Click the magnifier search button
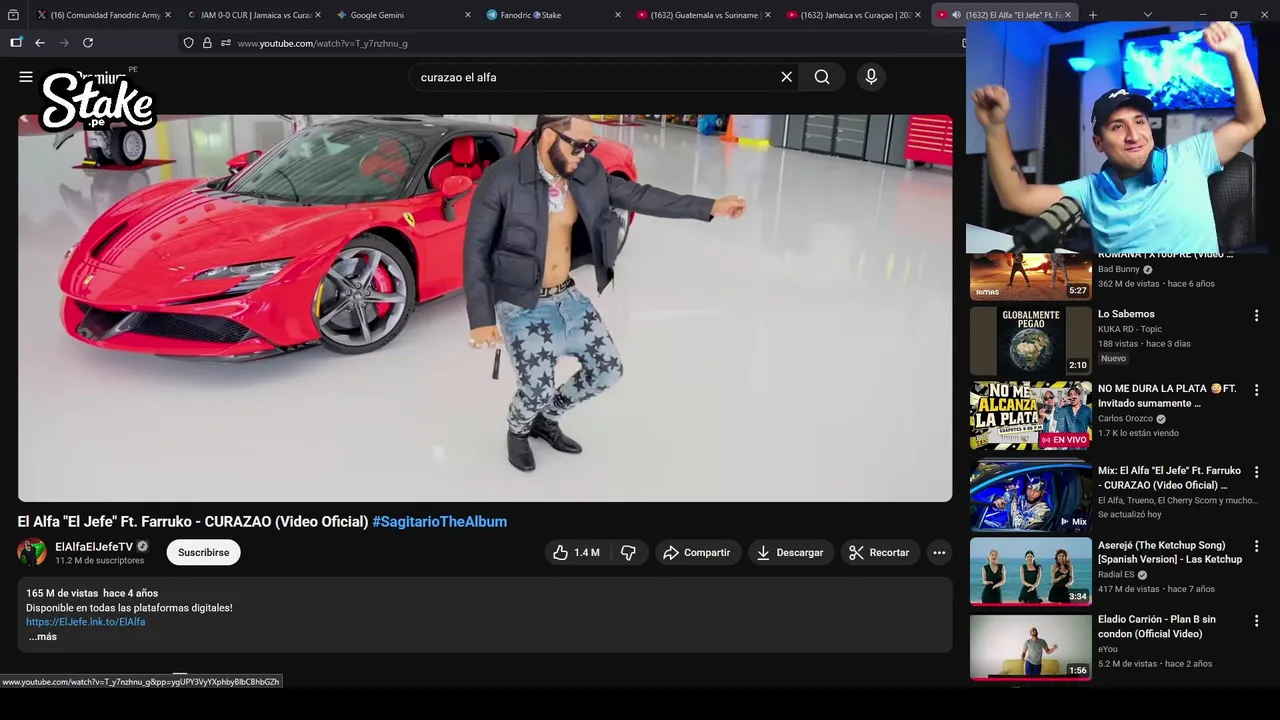This screenshot has height=720, width=1280. point(822,77)
